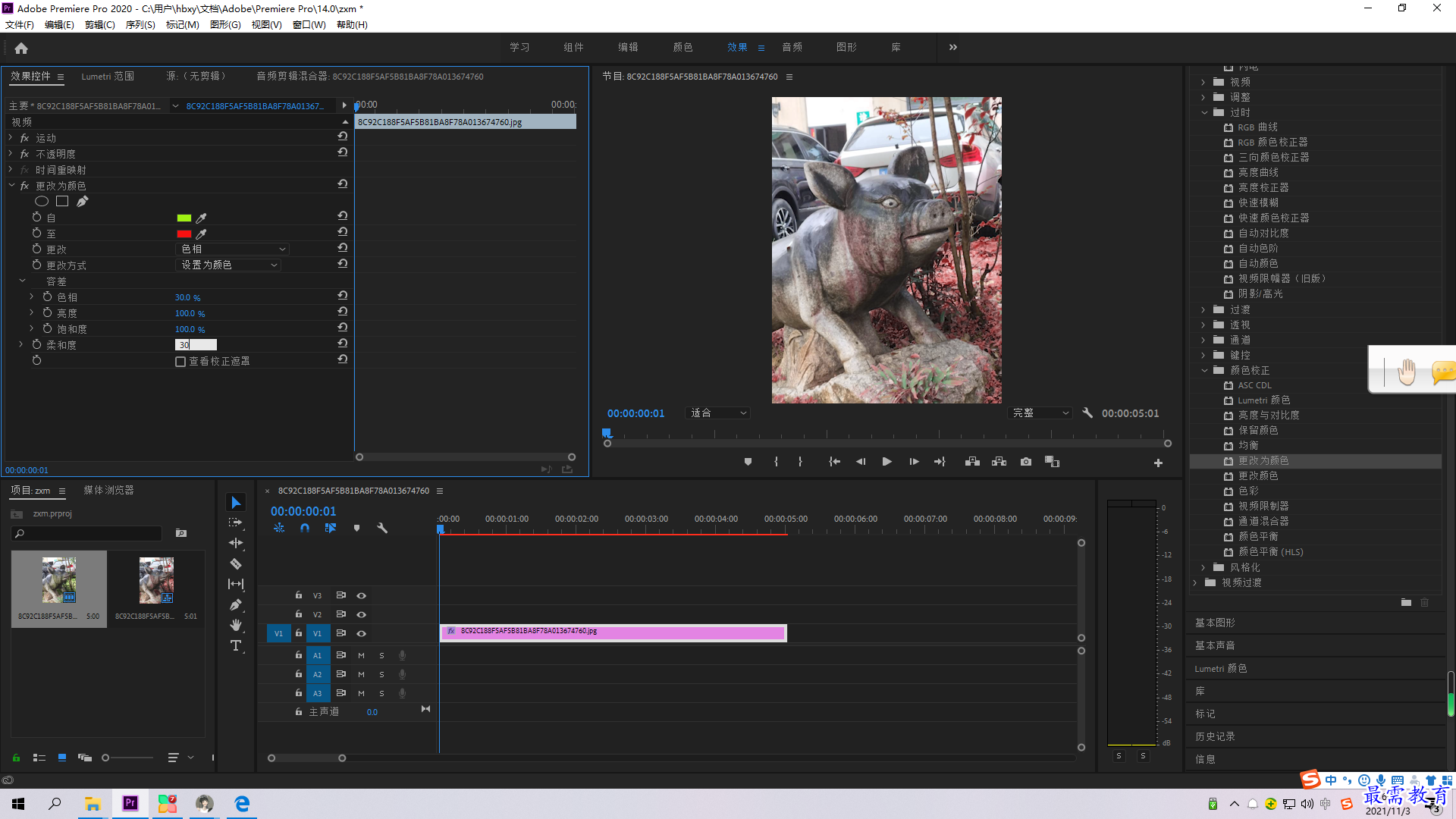The height and width of the screenshot is (819, 1456).
Task: Step forward one frame
Action: pyautogui.click(x=914, y=462)
